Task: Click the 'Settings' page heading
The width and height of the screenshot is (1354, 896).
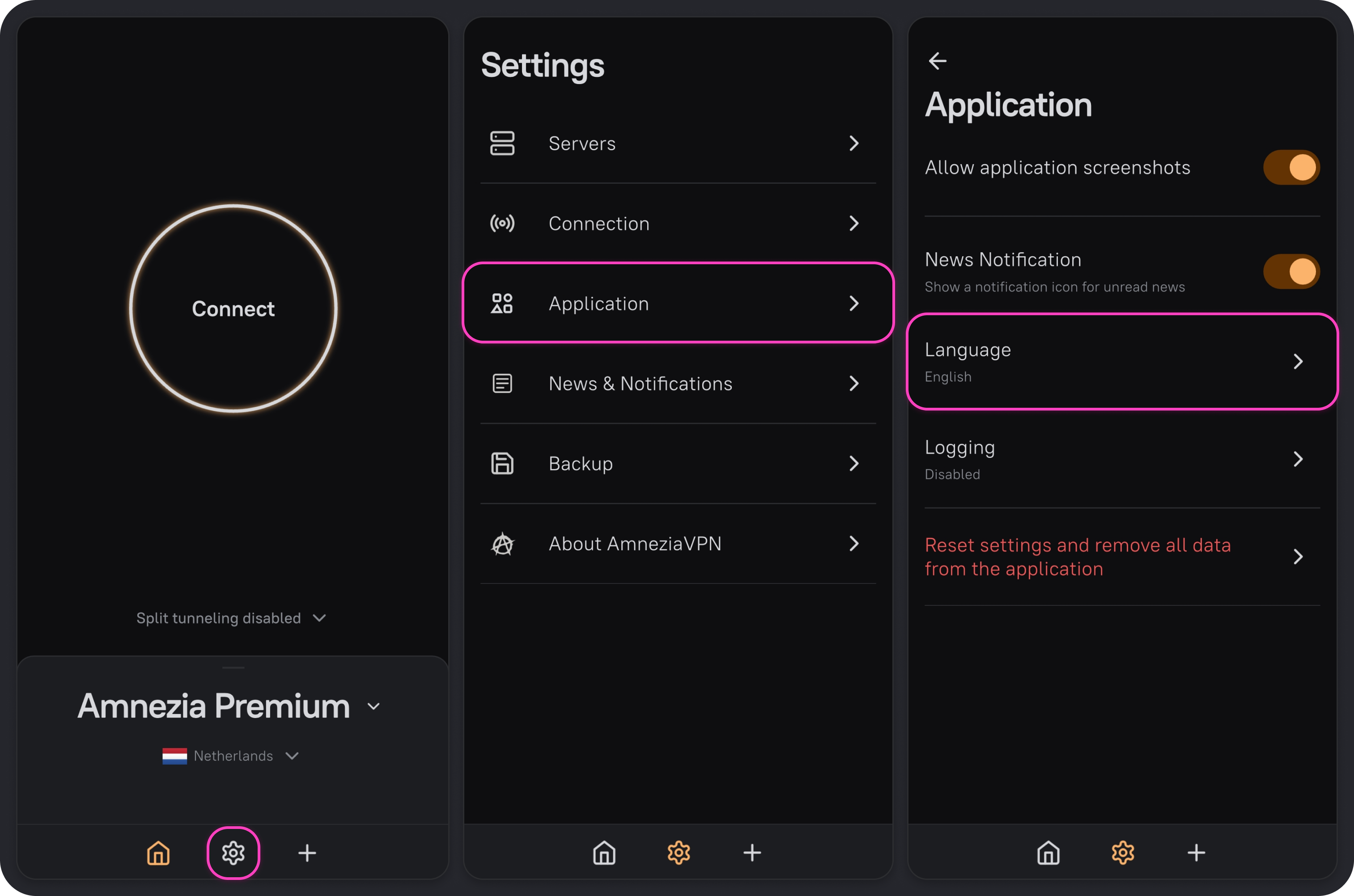Action: coord(543,66)
